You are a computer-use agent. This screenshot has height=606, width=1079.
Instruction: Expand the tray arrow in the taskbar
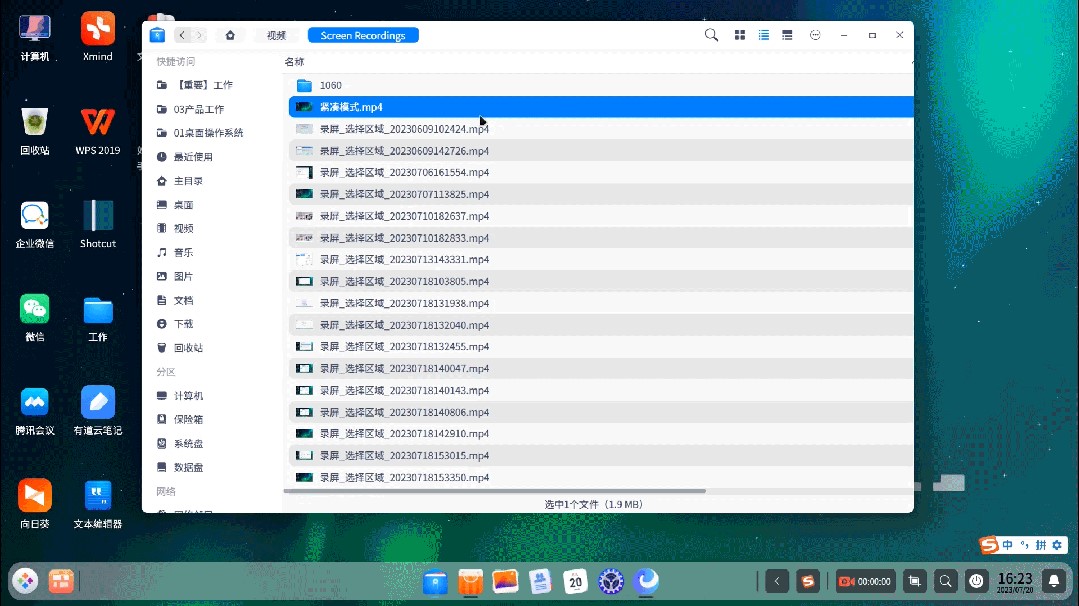777,580
